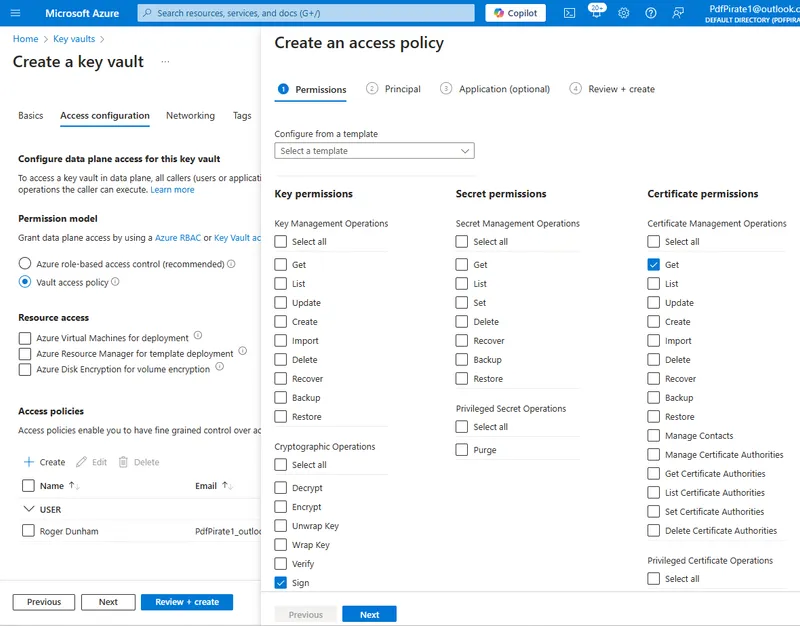The height and width of the screenshot is (626, 800).
Task: Click the trash Delete command
Action: (139, 462)
